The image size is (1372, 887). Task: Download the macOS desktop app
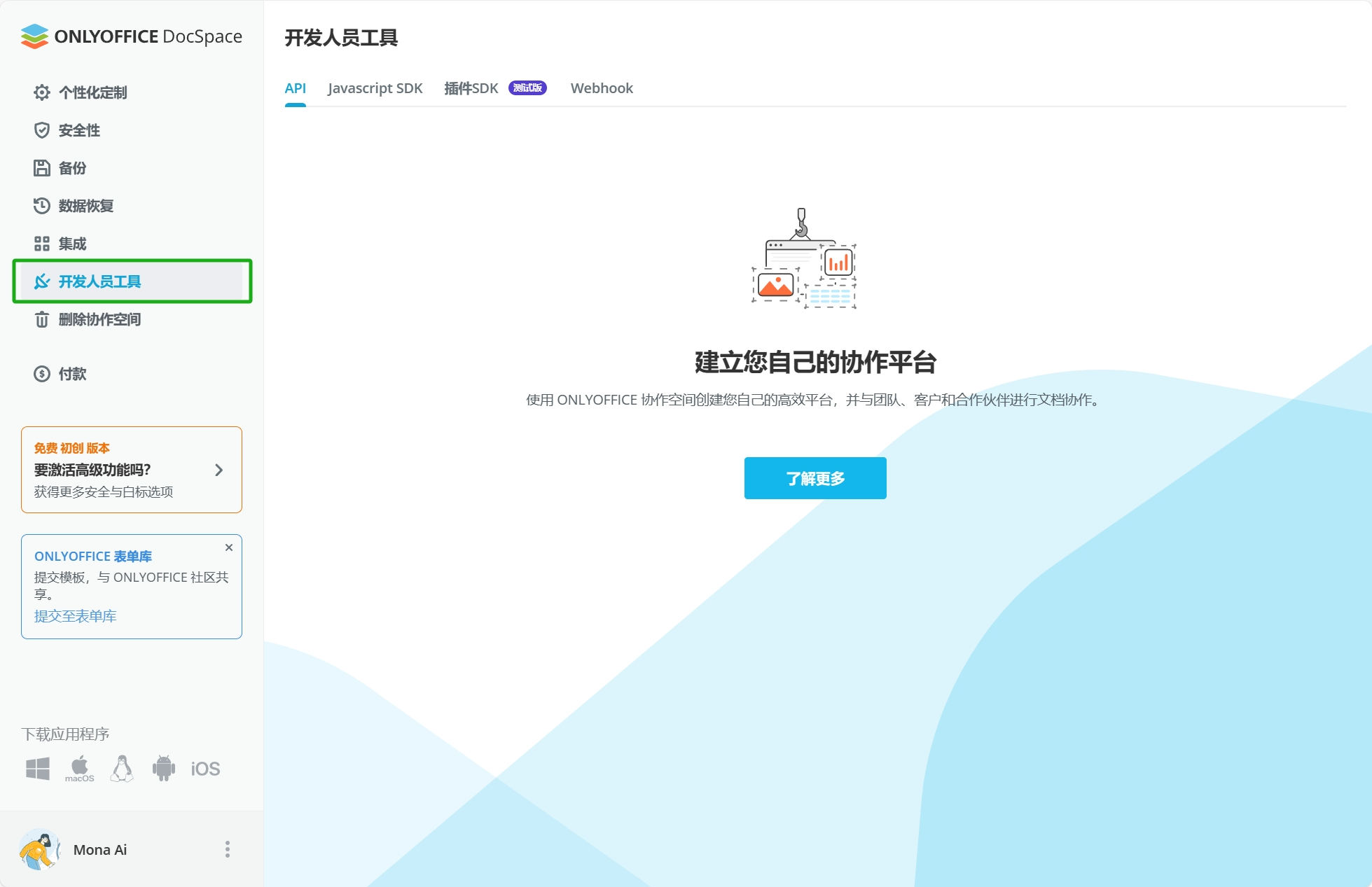click(x=80, y=769)
